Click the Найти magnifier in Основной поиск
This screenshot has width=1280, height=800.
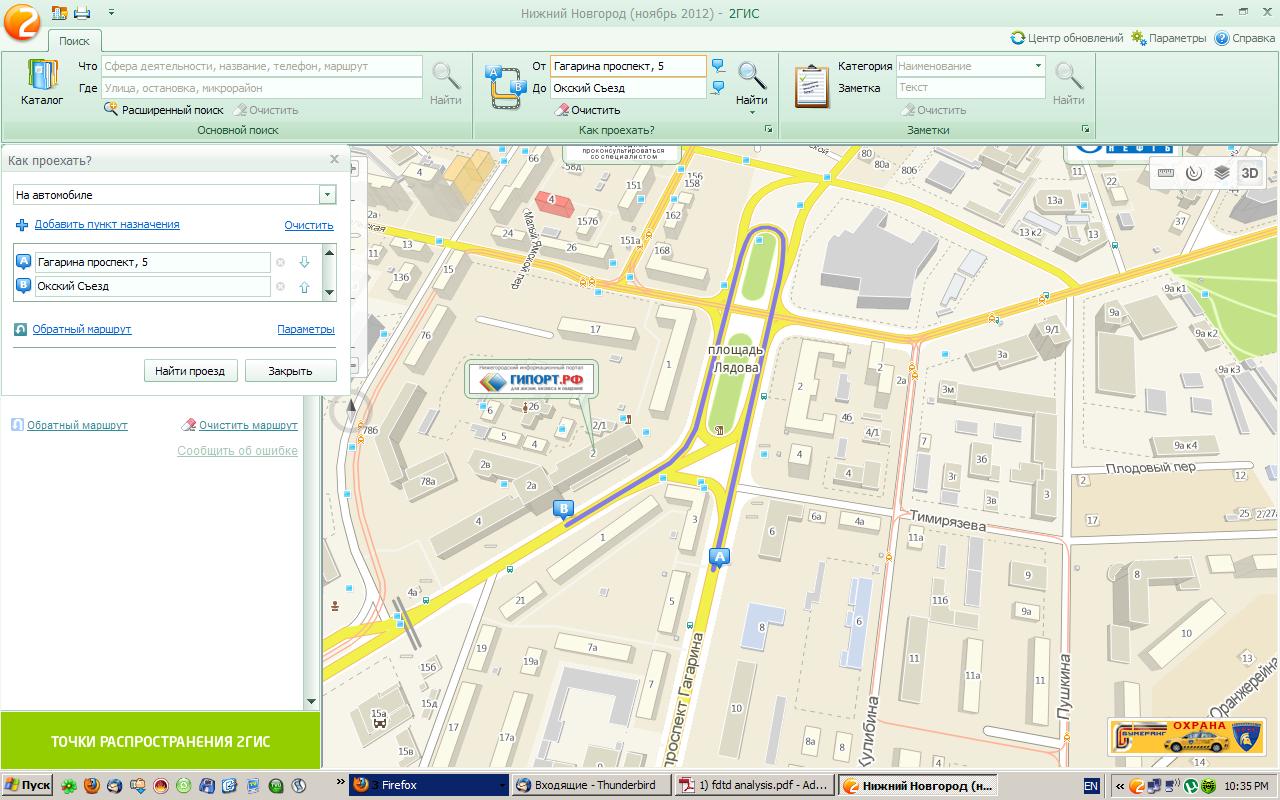[x=446, y=84]
